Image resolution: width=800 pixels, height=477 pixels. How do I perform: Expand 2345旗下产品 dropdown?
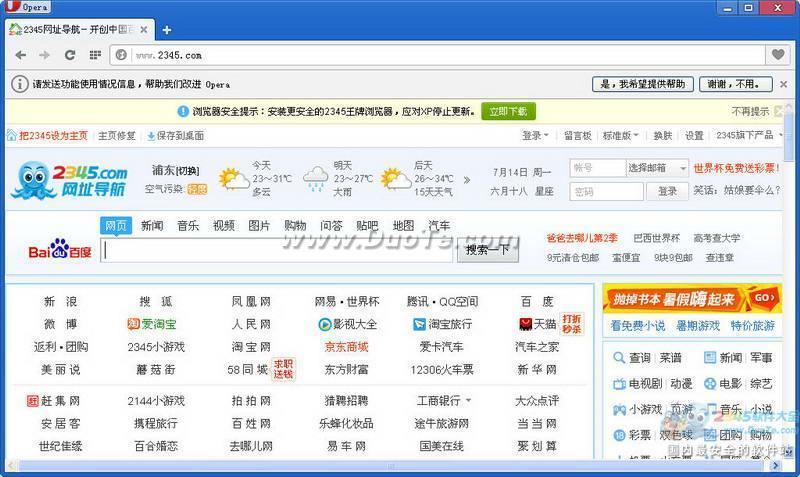pos(749,135)
